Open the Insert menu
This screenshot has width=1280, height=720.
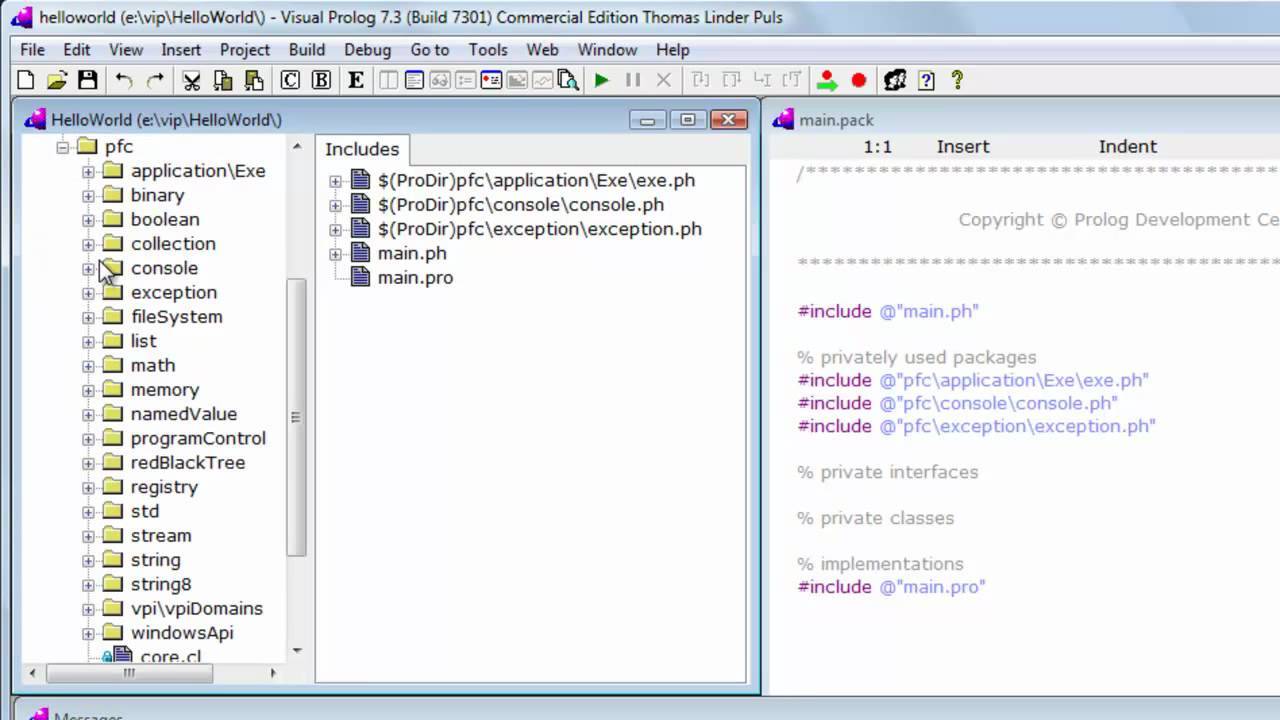pyautogui.click(x=181, y=49)
